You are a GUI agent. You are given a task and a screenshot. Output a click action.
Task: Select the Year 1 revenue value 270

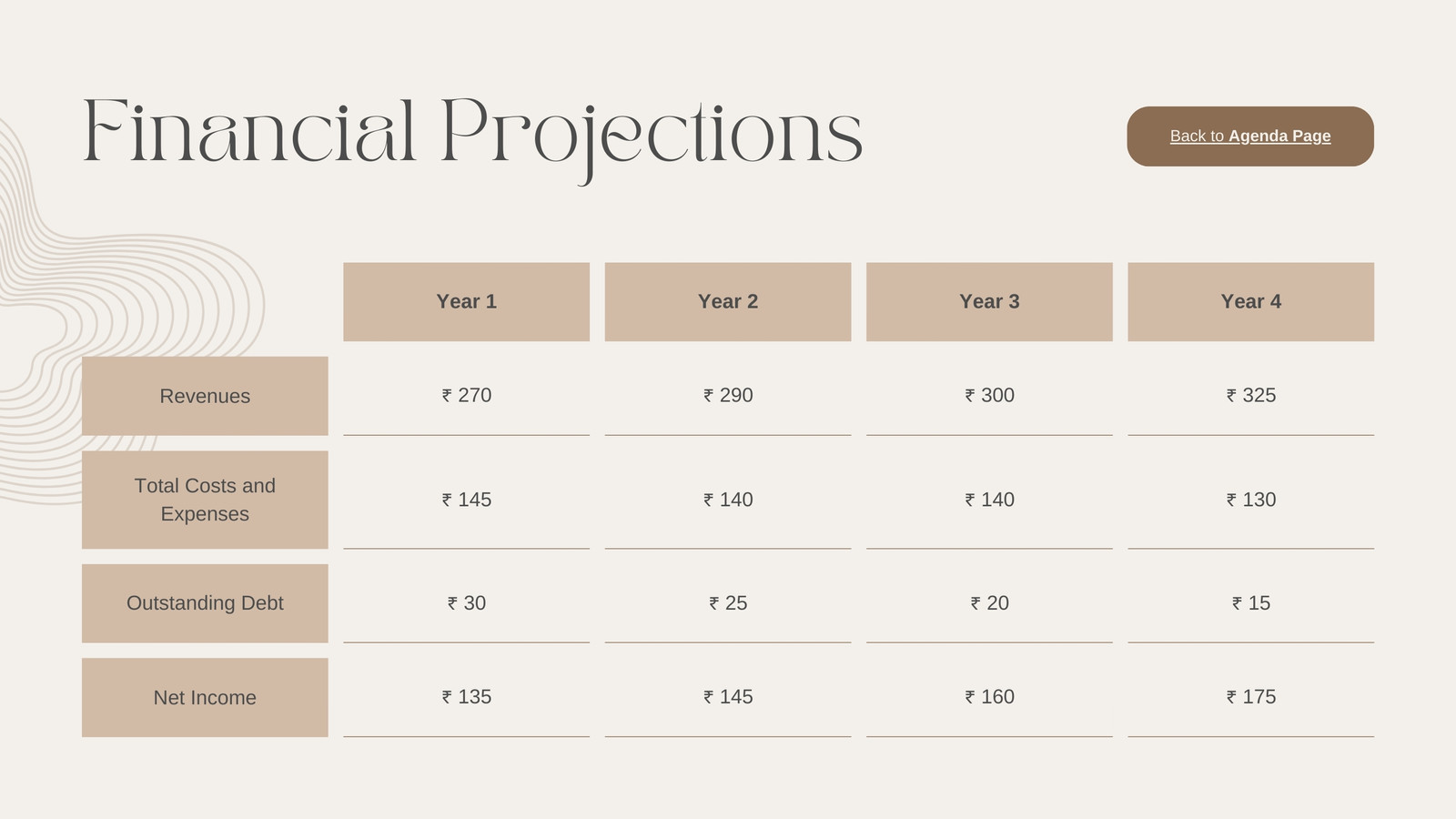pyautogui.click(x=467, y=395)
